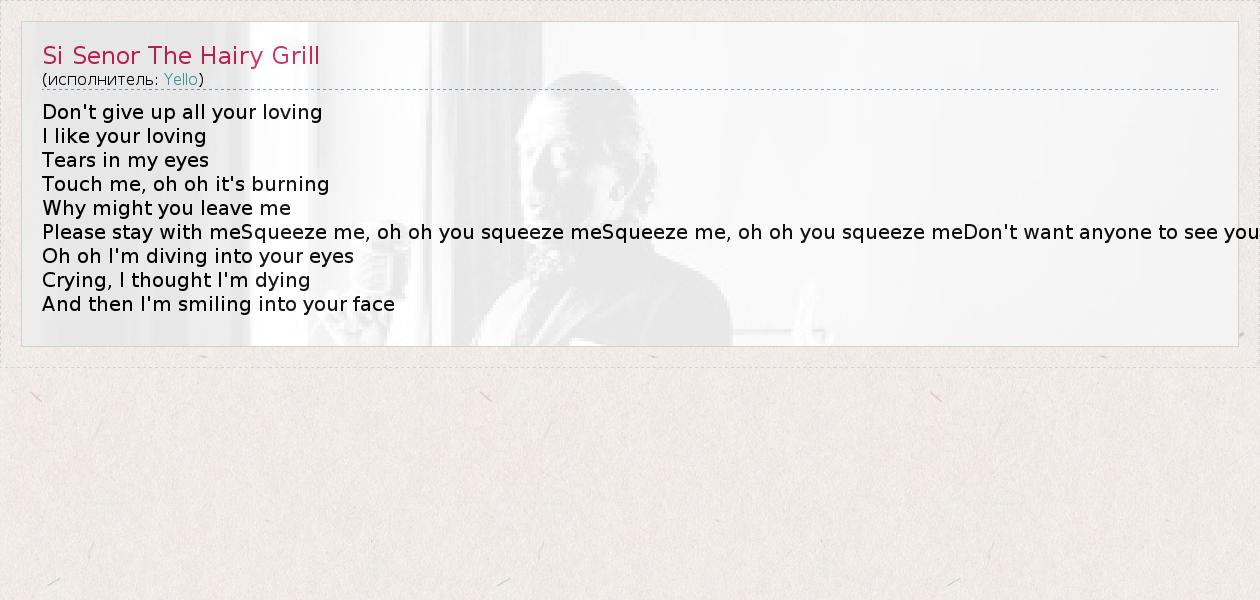Click the line Crying, I thought I'm dying
Viewport: 1260px width, 600px height.
[x=176, y=280]
